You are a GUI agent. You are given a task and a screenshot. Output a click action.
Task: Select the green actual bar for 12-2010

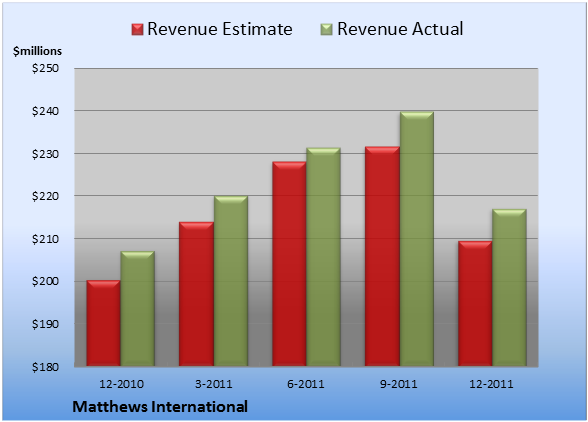click(137, 308)
